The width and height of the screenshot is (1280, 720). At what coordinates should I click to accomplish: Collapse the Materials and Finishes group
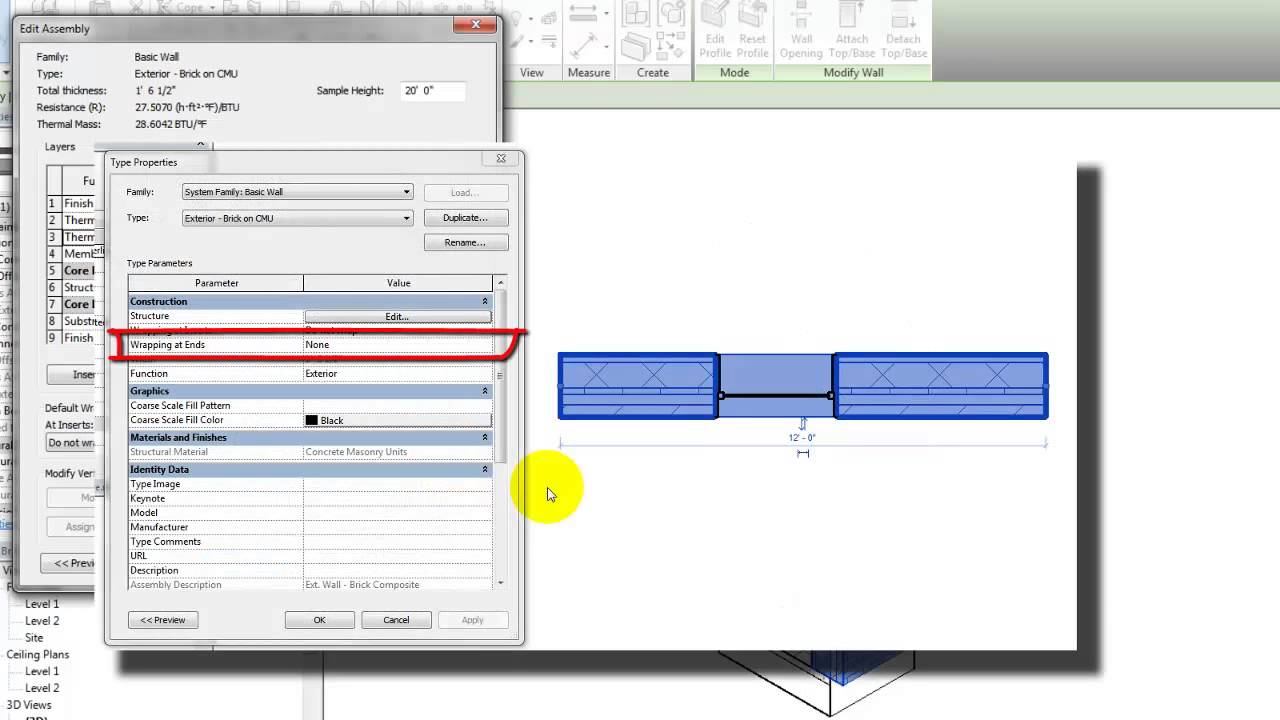pyautogui.click(x=485, y=438)
